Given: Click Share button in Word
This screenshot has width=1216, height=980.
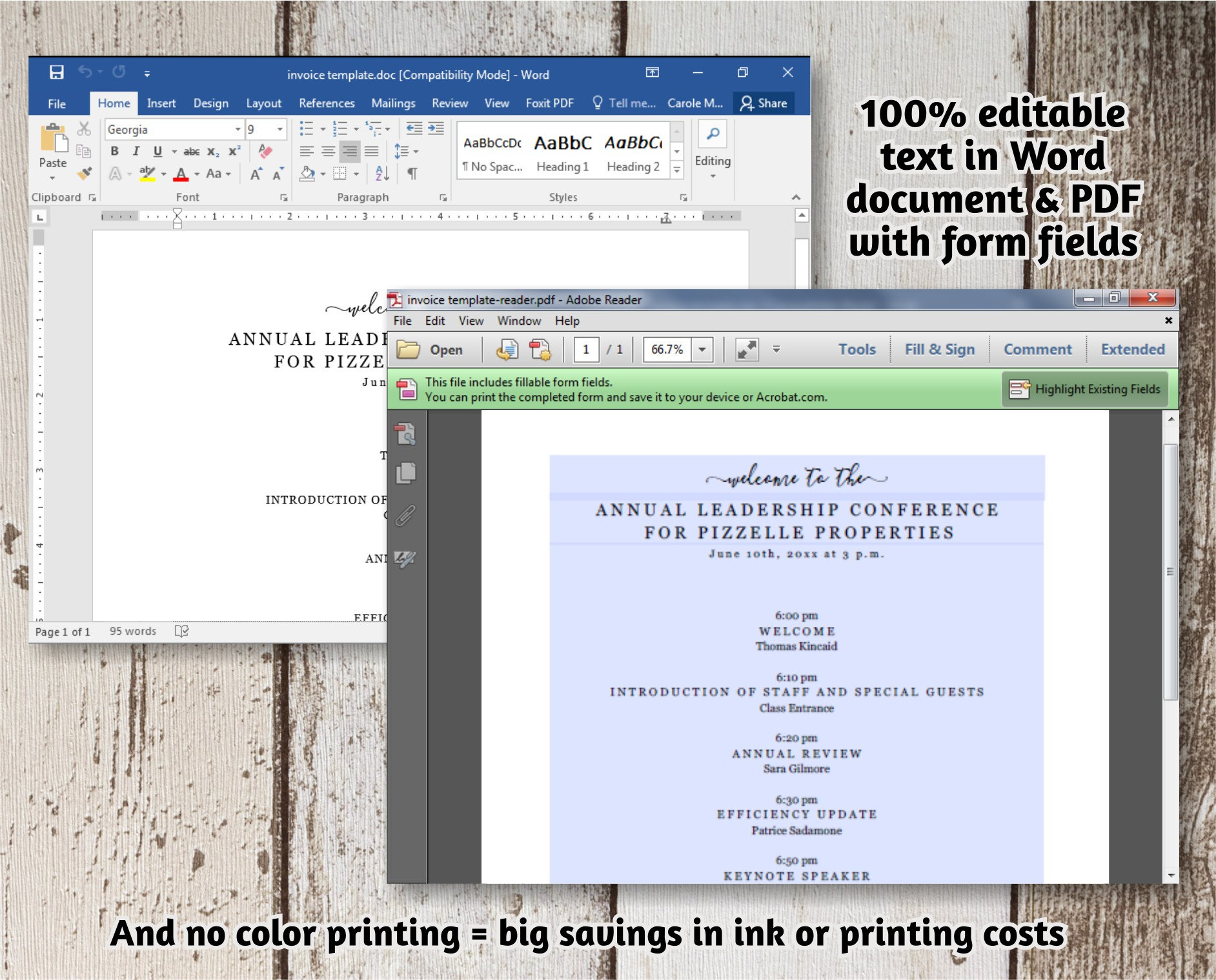Looking at the screenshot, I should click(x=764, y=103).
